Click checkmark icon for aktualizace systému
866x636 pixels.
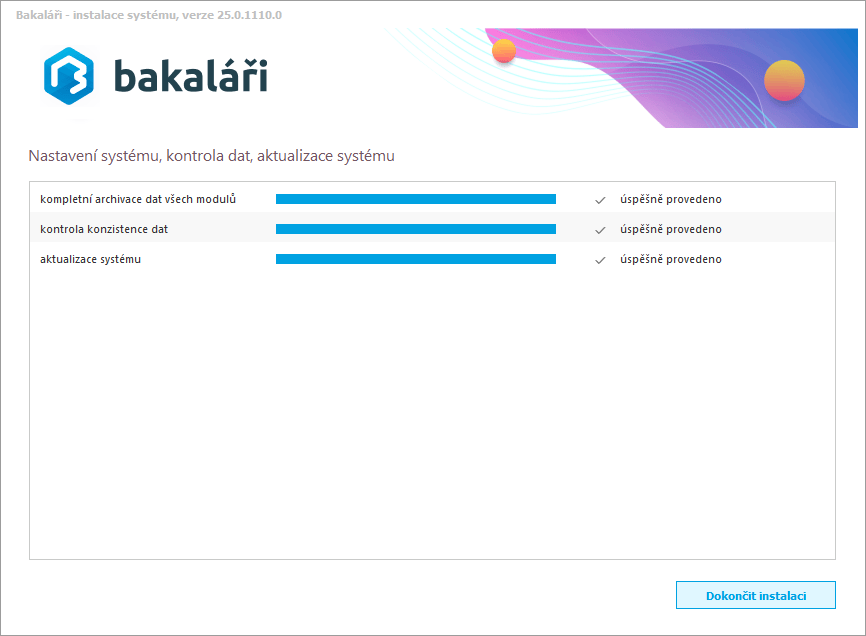[600, 260]
